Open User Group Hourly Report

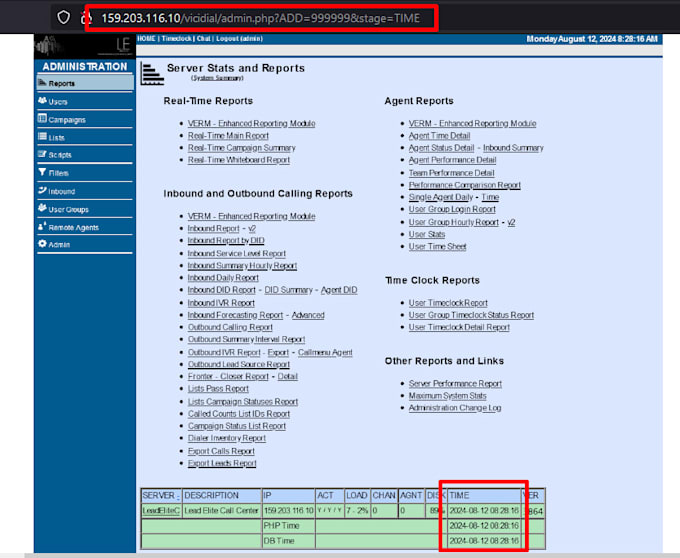pyautogui.click(x=454, y=222)
